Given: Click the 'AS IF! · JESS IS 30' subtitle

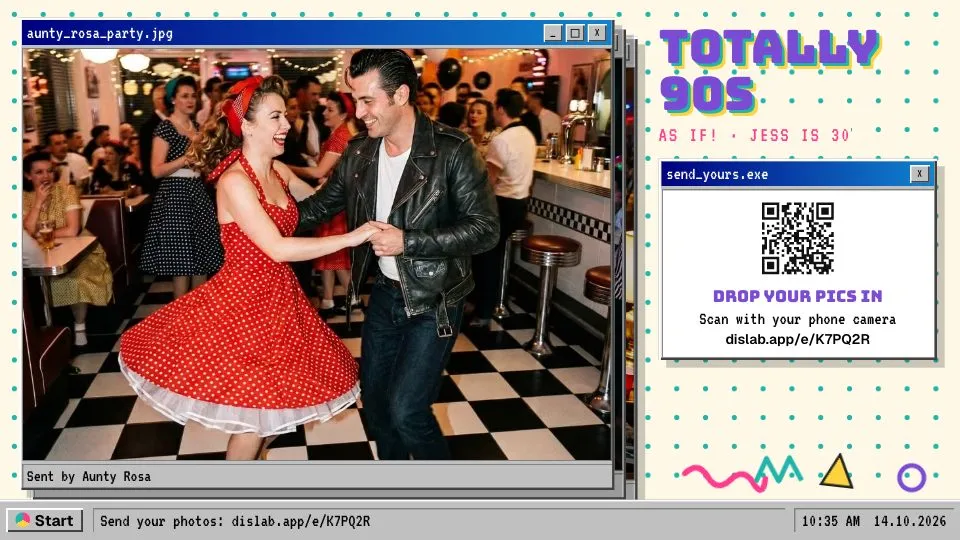Looking at the screenshot, I should tap(755, 135).
